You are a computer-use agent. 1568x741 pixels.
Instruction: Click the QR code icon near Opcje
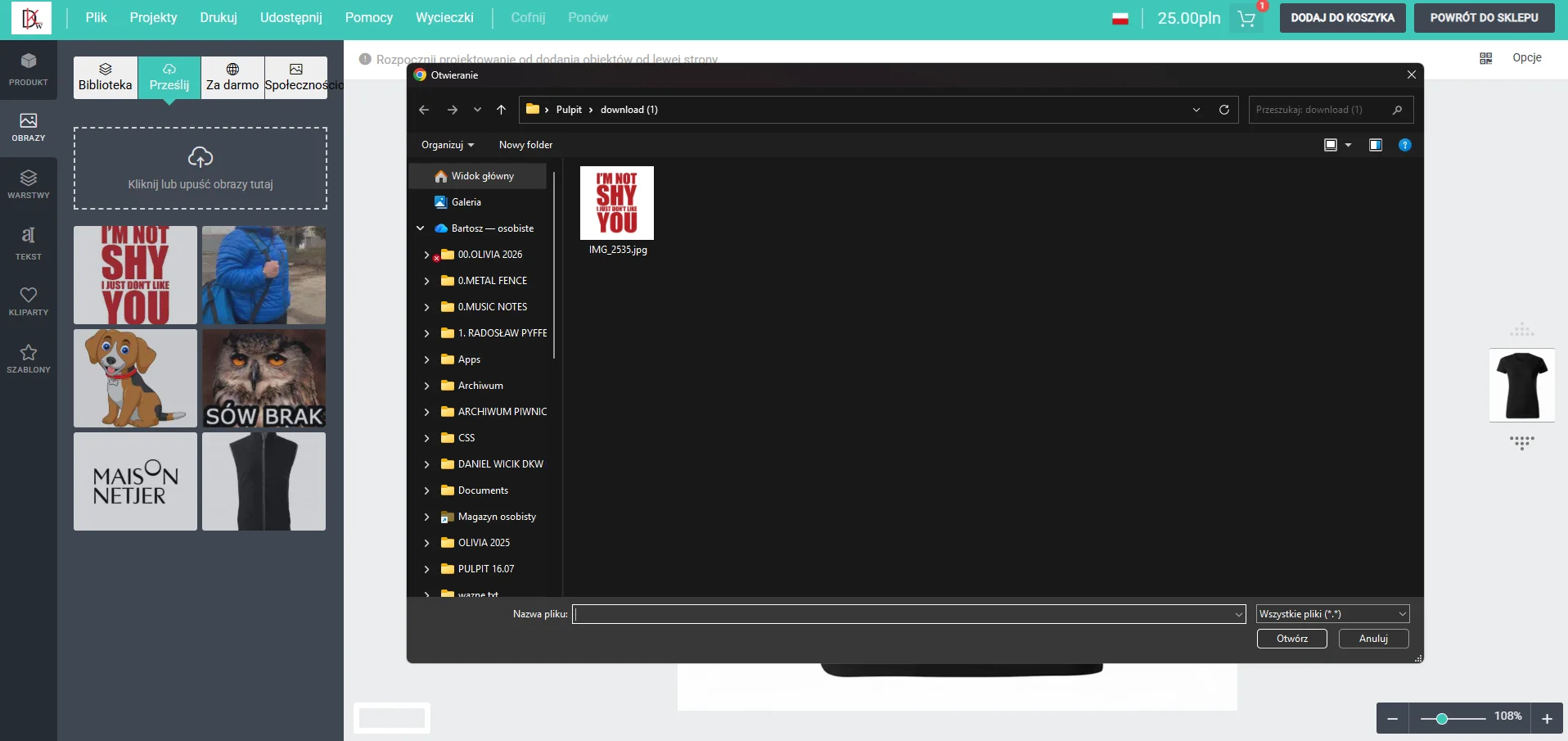point(1486,58)
